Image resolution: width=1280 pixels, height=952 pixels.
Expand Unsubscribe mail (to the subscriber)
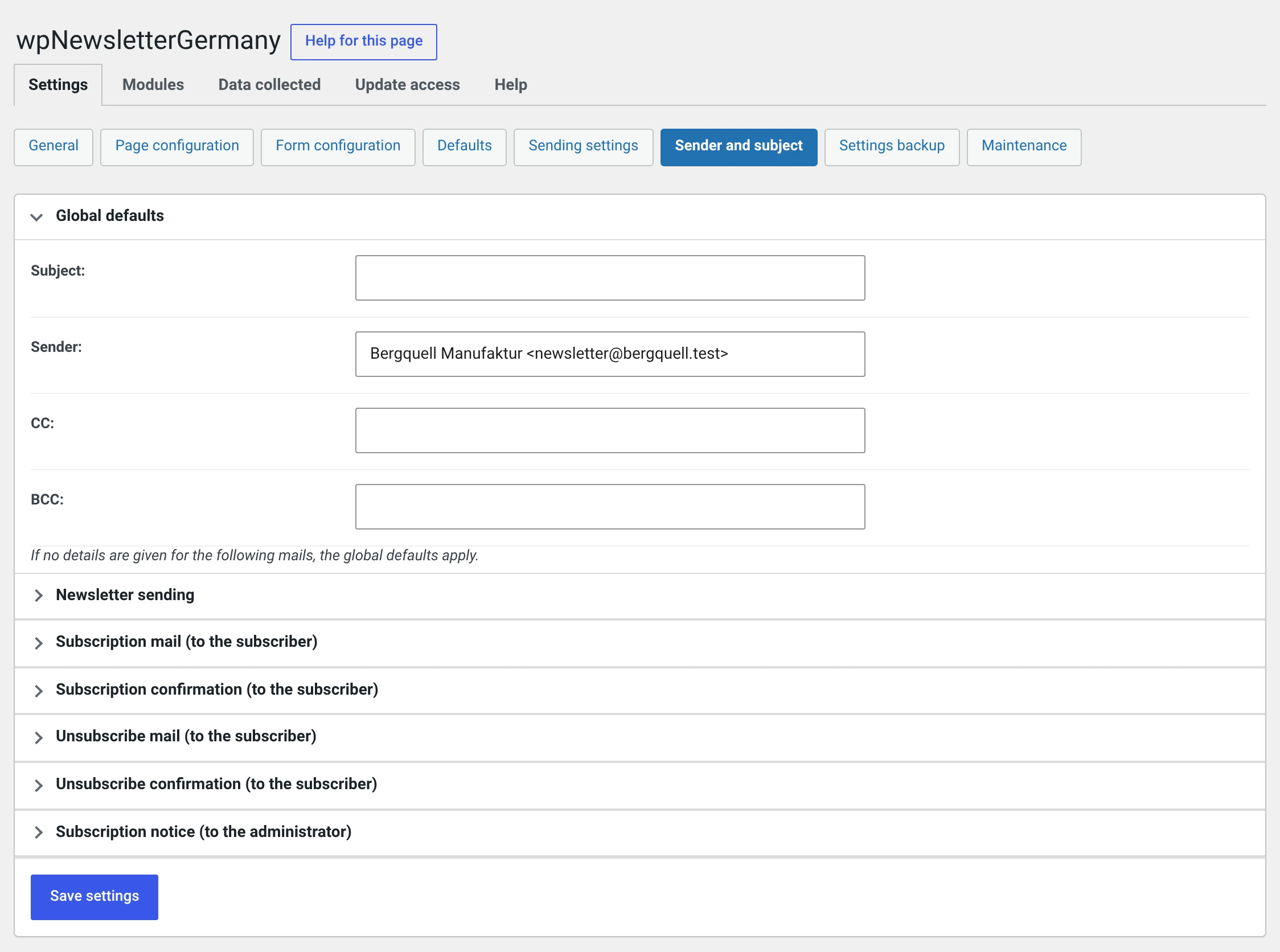click(x=639, y=737)
